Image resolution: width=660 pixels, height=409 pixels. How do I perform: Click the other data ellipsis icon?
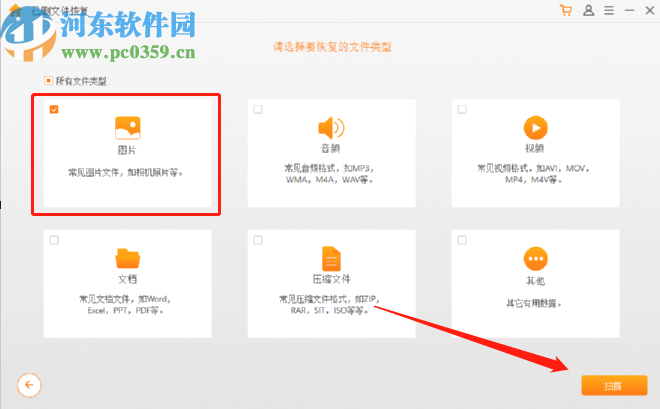click(535, 258)
